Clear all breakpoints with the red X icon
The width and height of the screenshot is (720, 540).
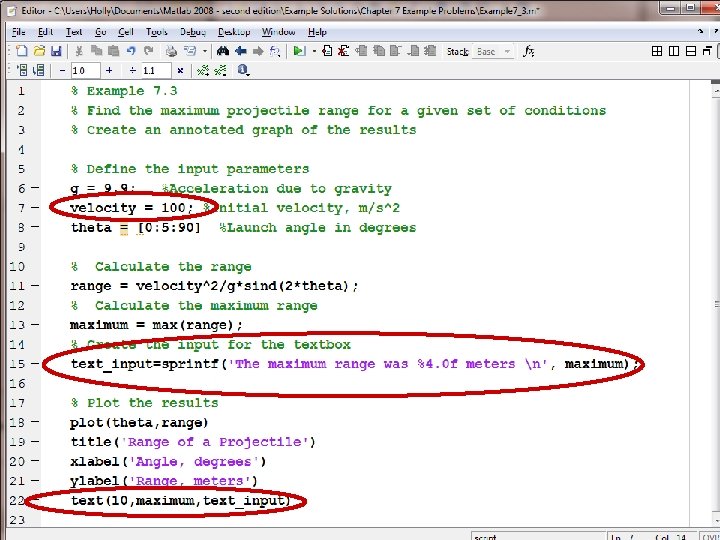[x=343, y=51]
